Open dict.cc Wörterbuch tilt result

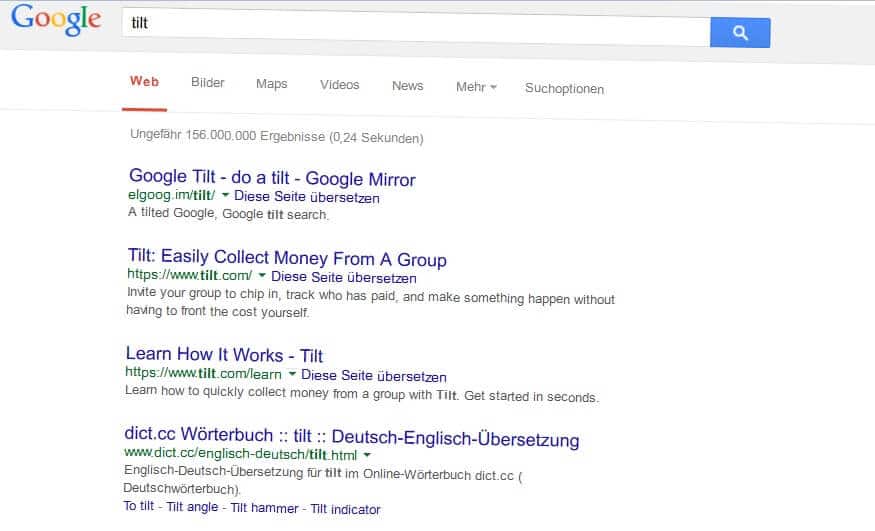(352, 437)
